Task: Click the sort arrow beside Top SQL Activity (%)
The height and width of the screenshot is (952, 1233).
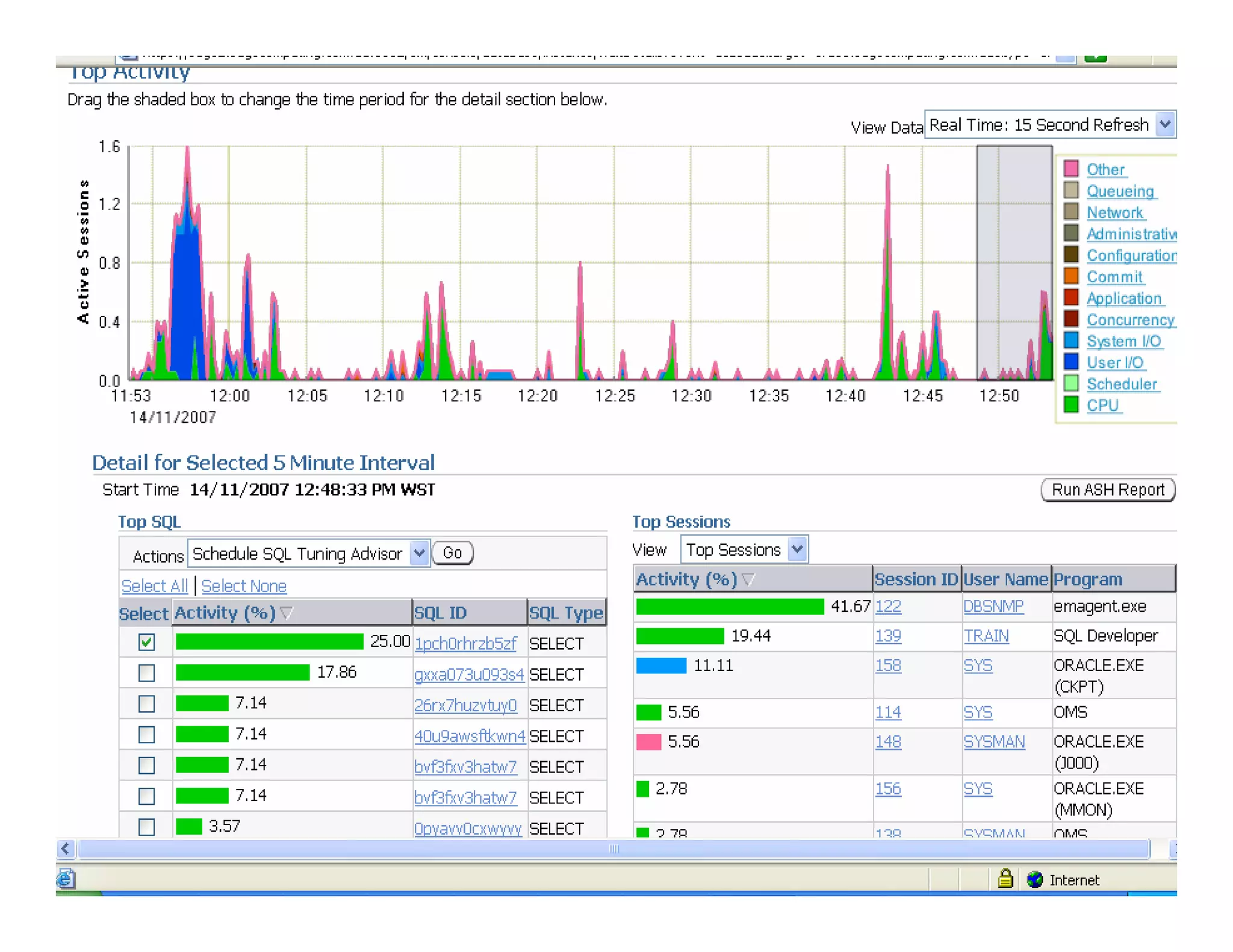Action: pos(287,613)
